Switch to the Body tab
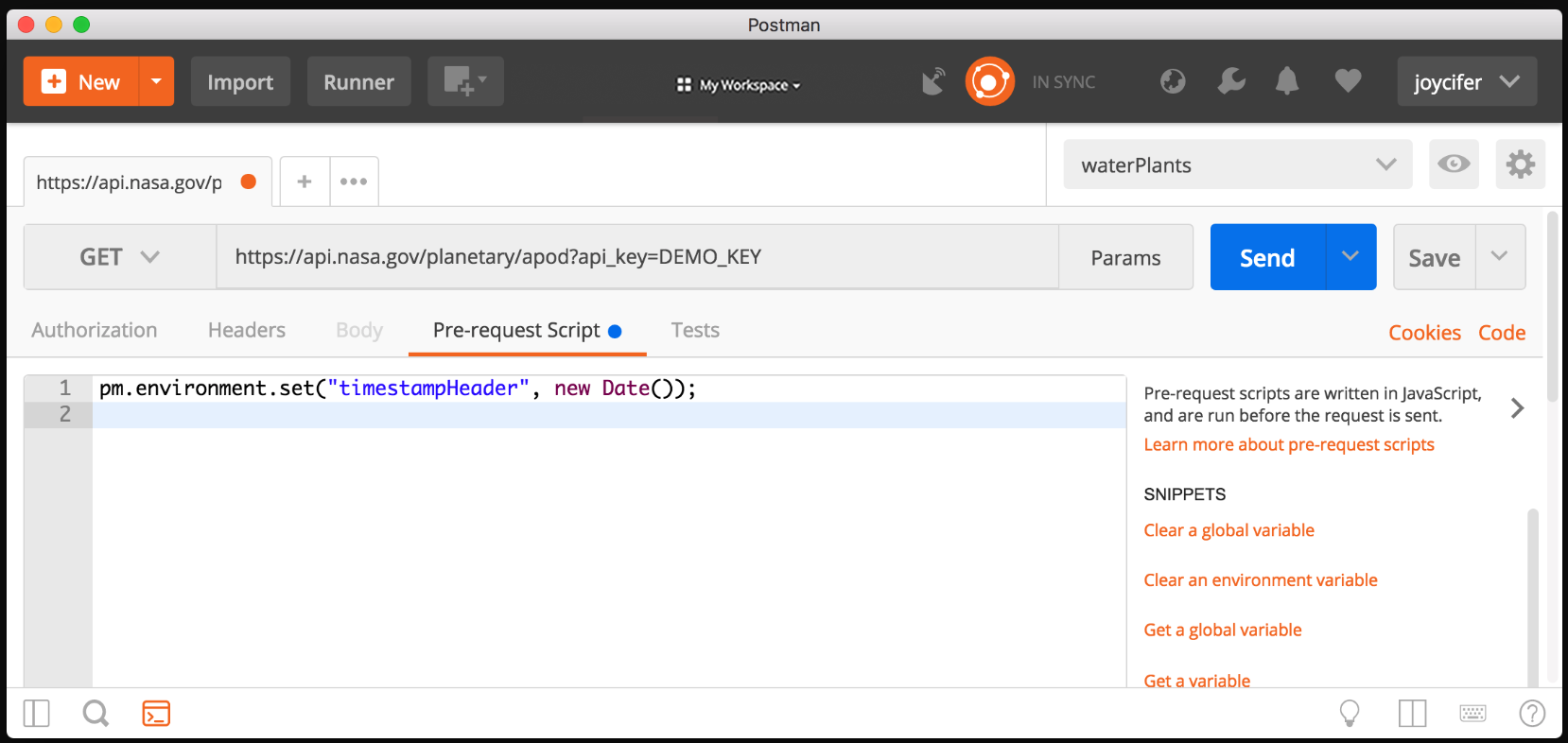1568x743 pixels. coord(359,330)
